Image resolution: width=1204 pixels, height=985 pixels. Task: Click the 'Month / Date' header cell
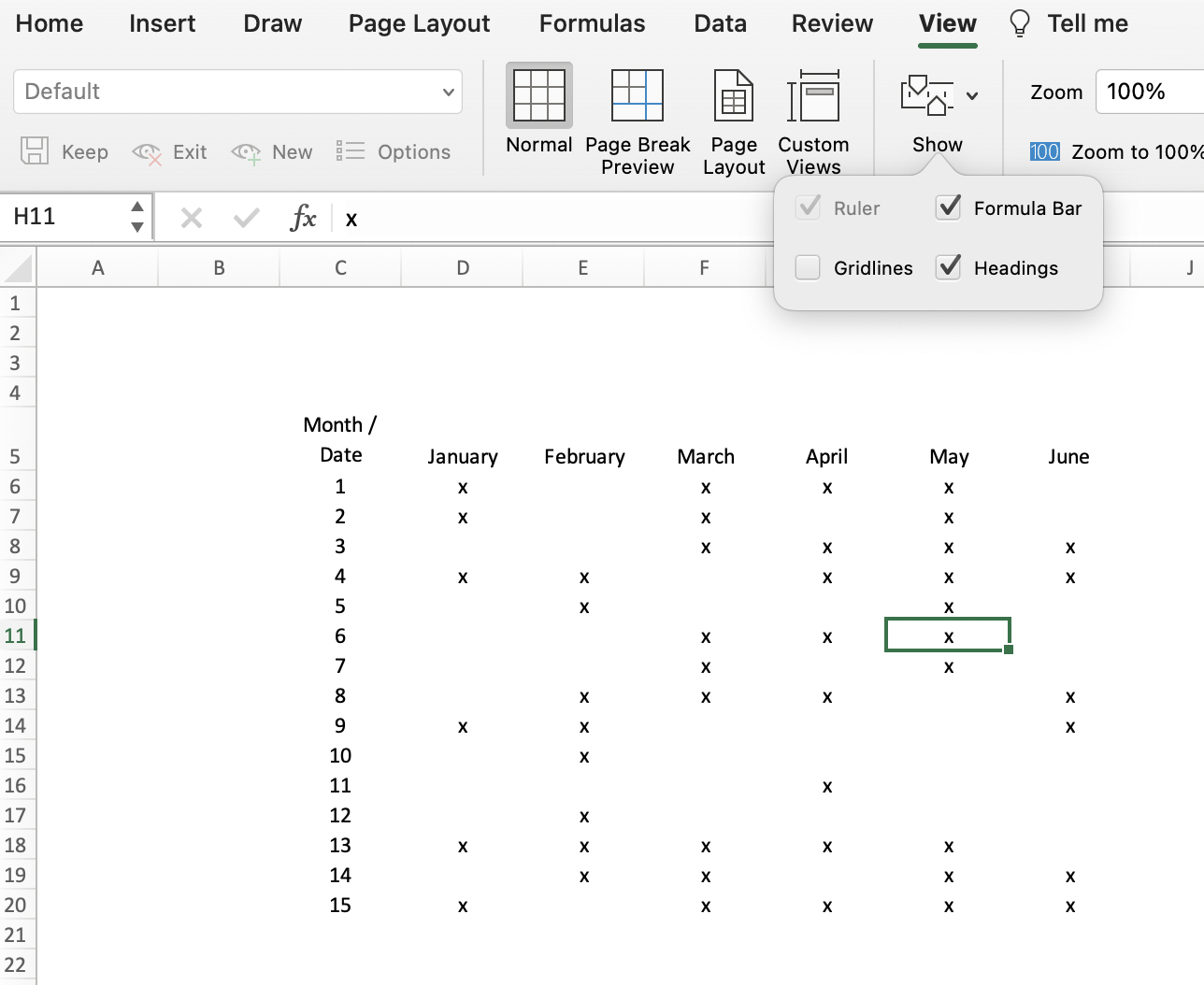[340, 439]
